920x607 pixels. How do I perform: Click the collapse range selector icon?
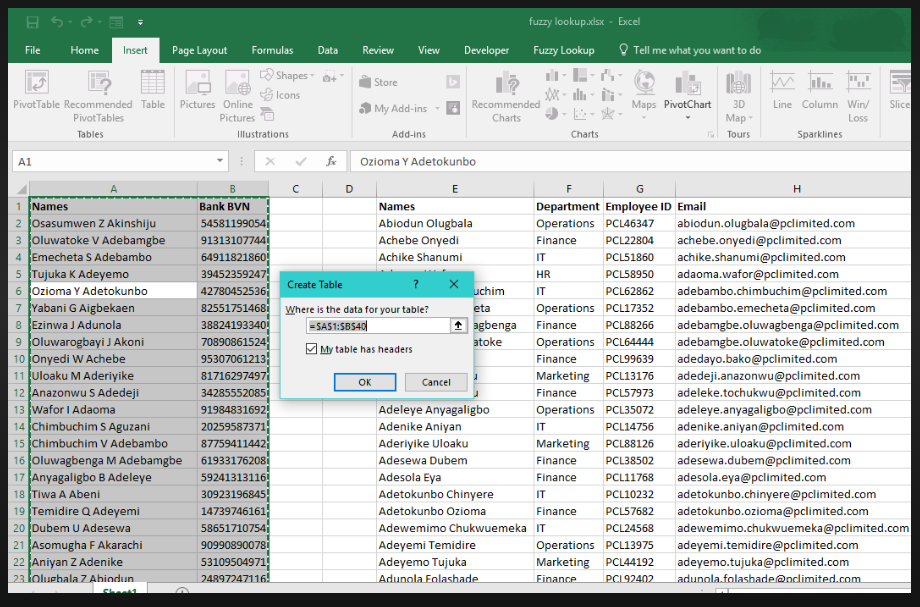(x=459, y=325)
